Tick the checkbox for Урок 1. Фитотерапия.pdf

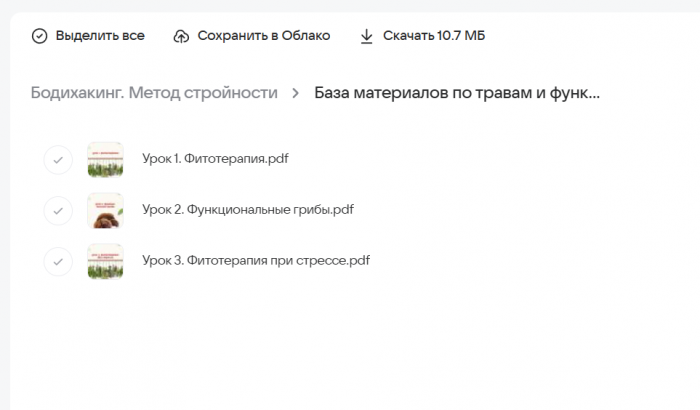pyautogui.click(x=58, y=159)
